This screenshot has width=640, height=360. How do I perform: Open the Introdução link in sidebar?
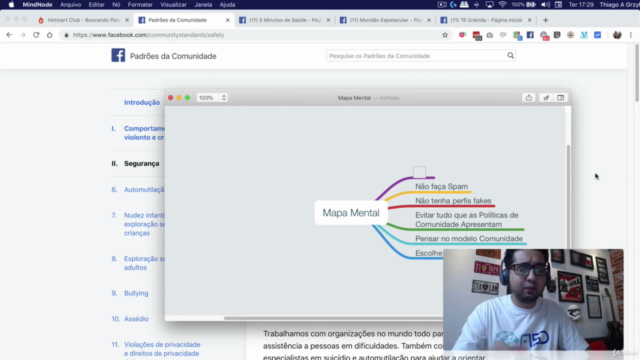click(142, 102)
